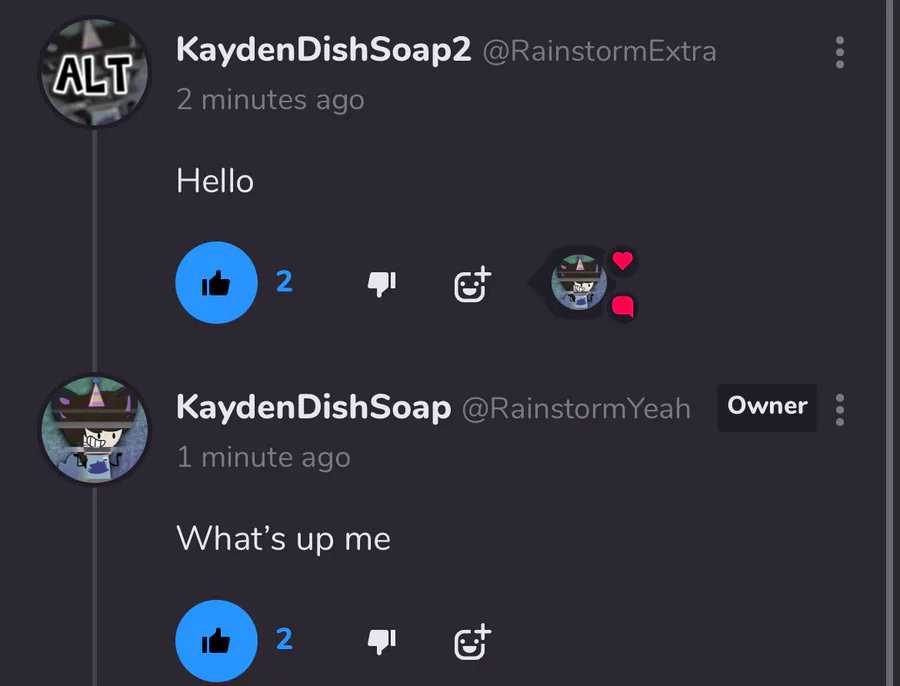Open KaydenDishSoap2's ALT profile picture

tap(95, 72)
